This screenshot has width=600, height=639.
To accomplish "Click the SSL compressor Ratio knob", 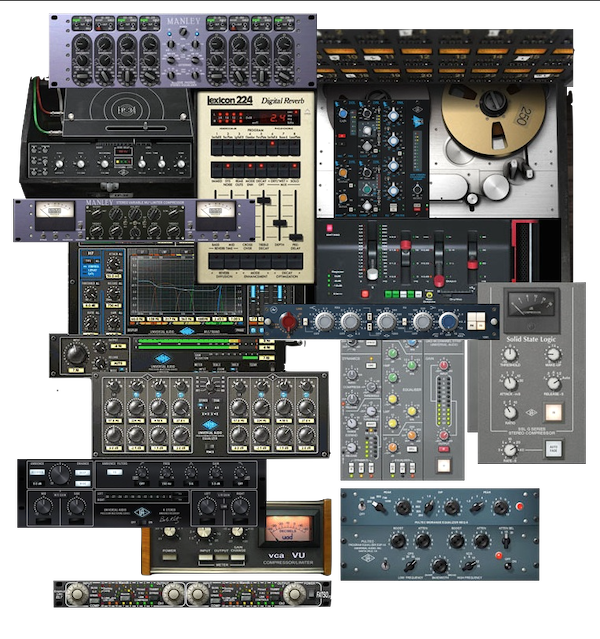I will 510,412.
